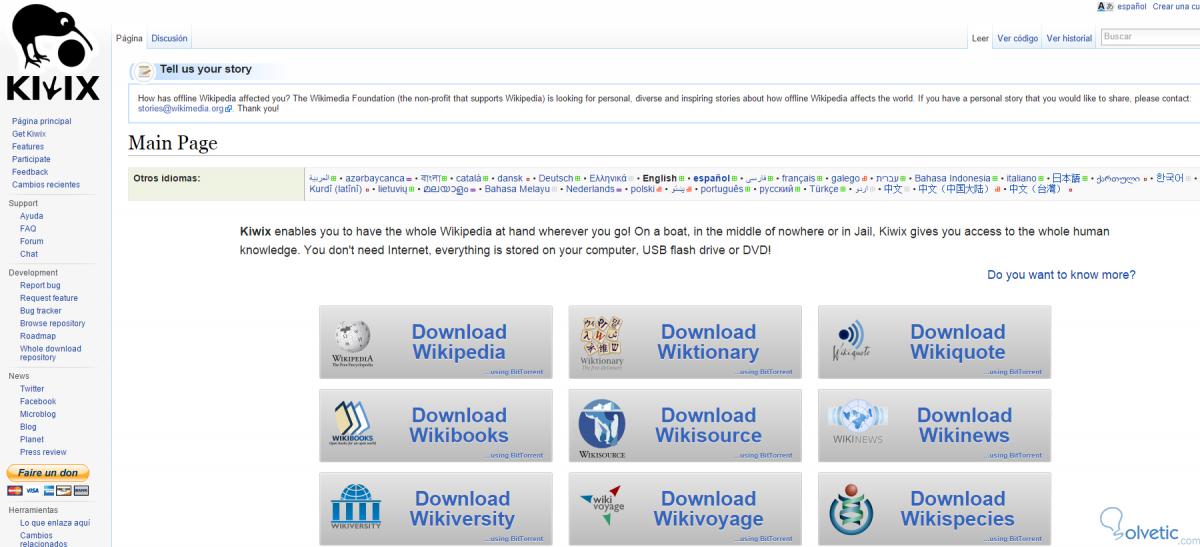Click the Download Wikisource button
Viewport: 1200px width, 547px height.
(x=685, y=425)
